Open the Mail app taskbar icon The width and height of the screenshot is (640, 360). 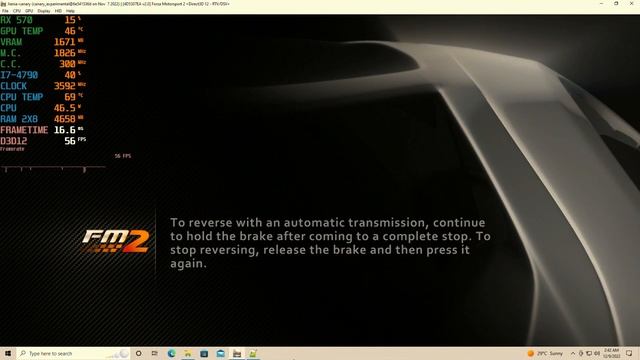[220, 353]
